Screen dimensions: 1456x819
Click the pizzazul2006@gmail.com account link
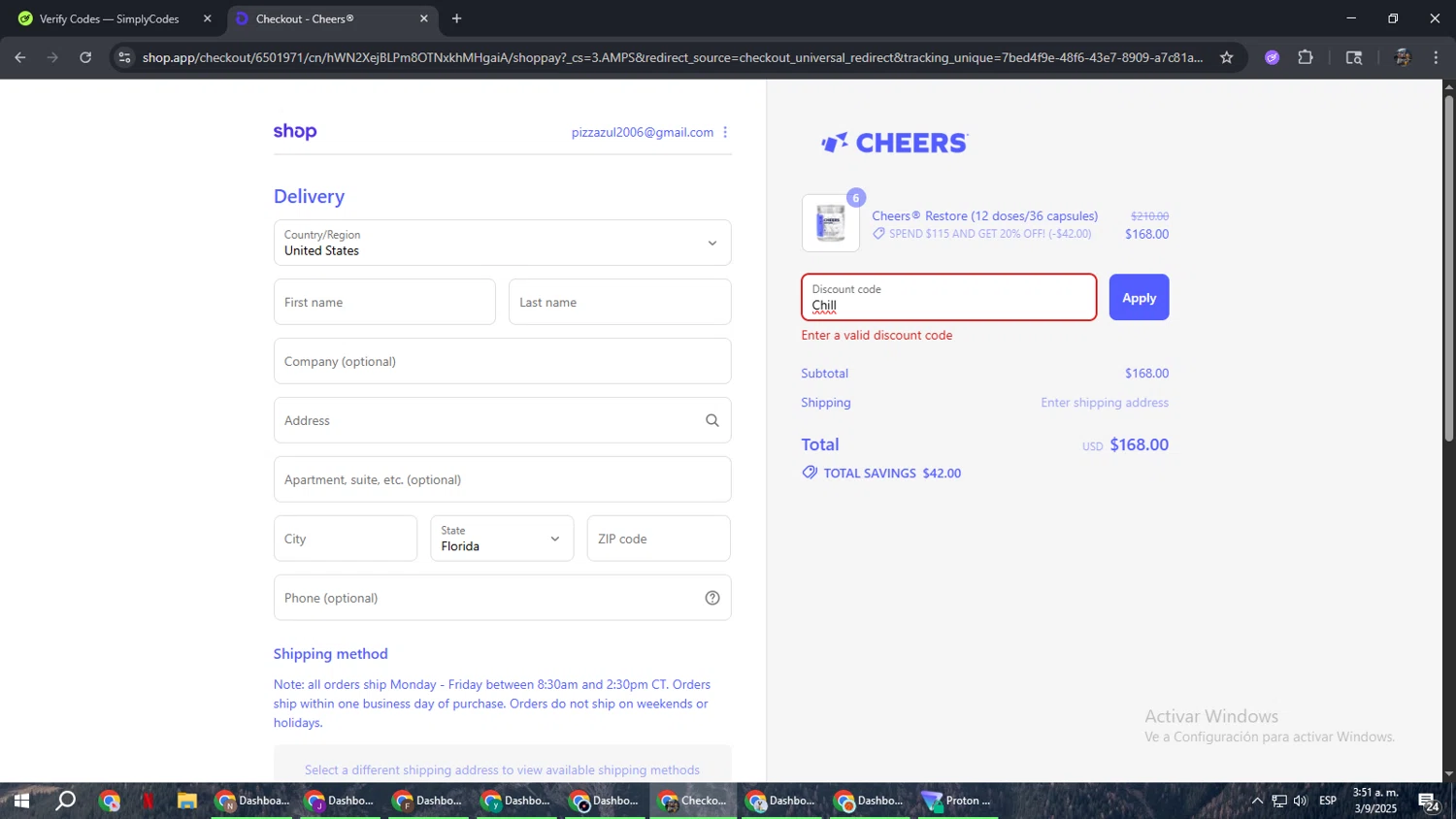[x=643, y=132]
